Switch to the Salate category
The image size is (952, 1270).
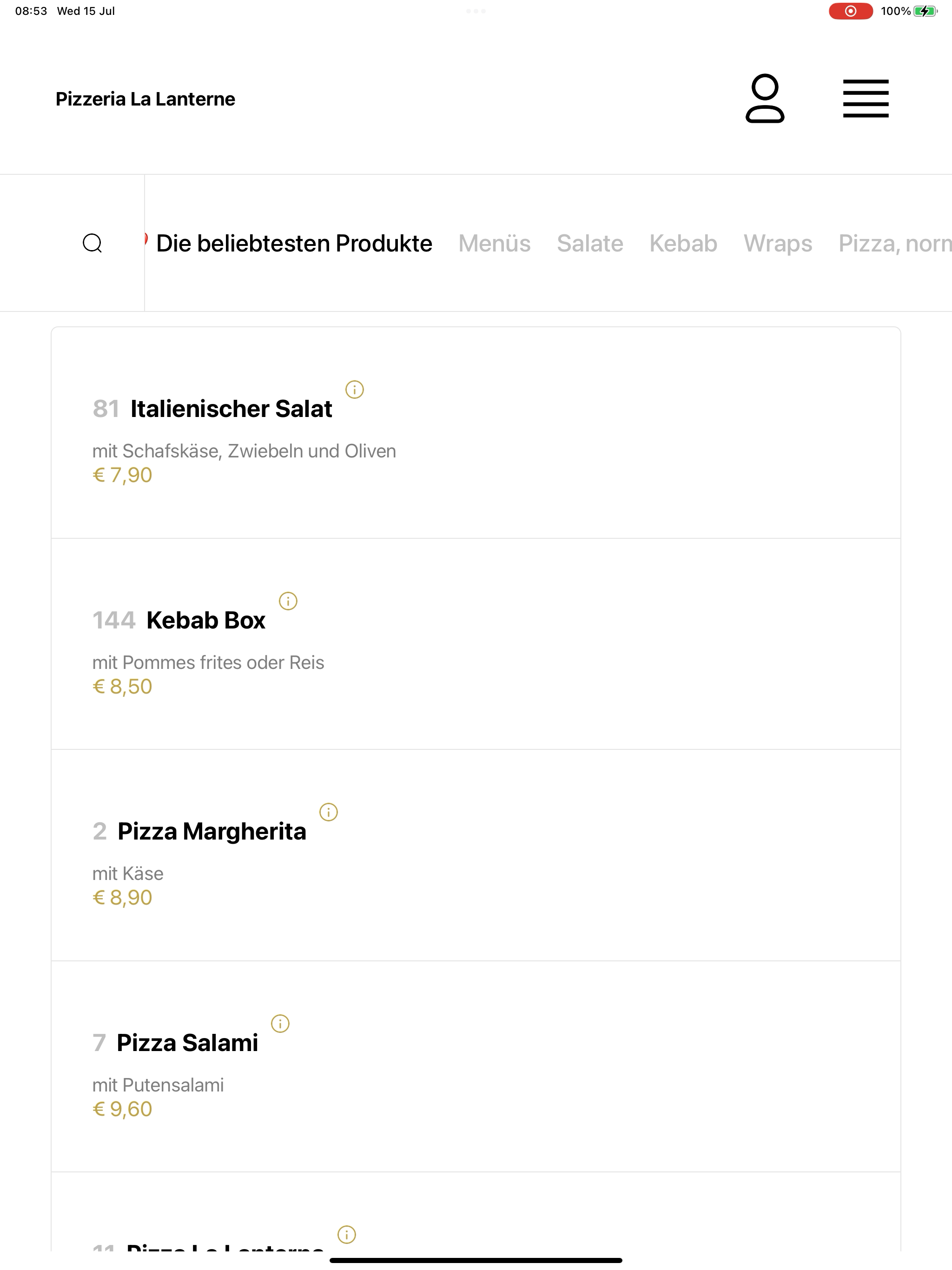[x=590, y=244]
